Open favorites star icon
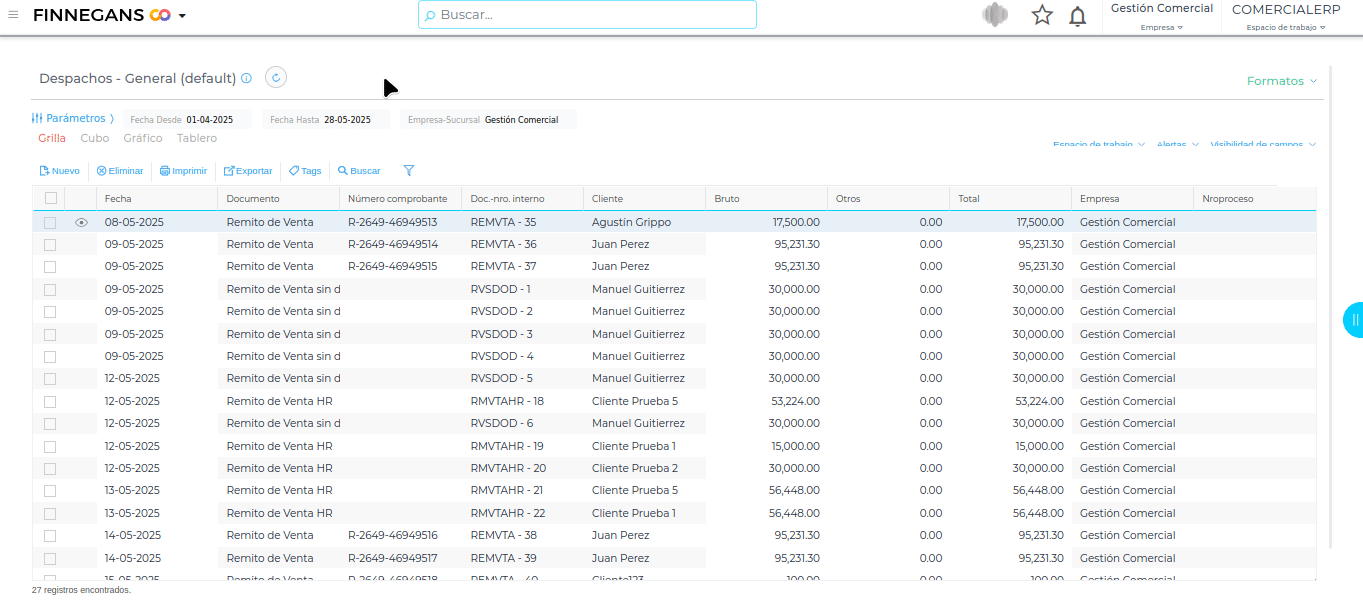This screenshot has height=602, width=1363. point(1042,15)
